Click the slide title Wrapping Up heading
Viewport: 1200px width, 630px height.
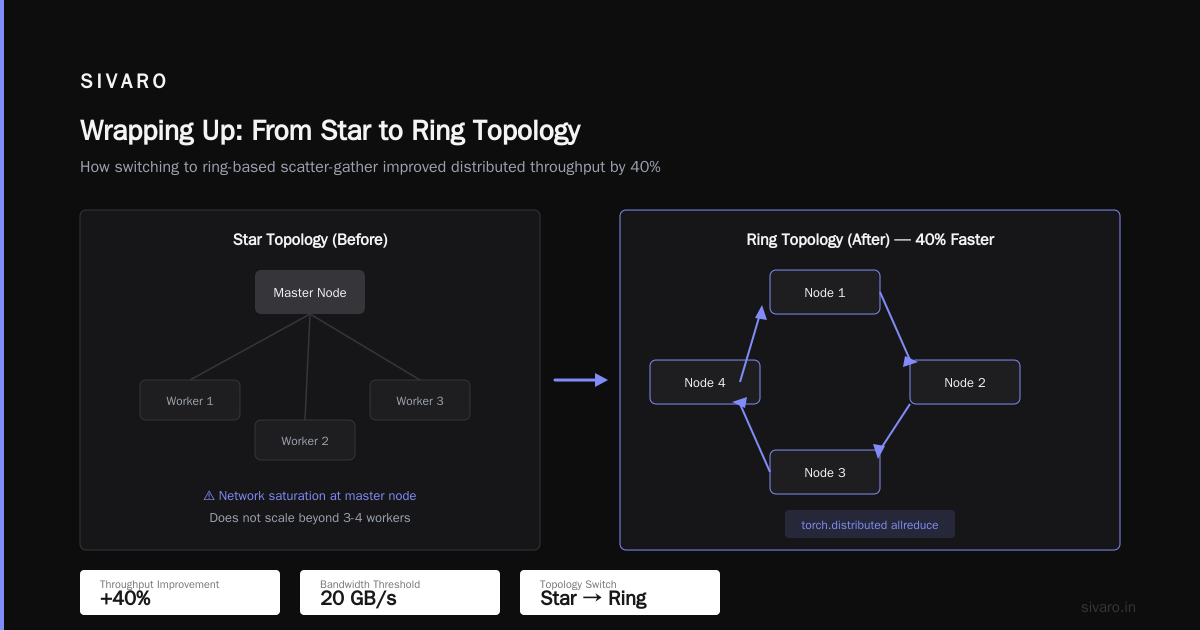(330, 131)
